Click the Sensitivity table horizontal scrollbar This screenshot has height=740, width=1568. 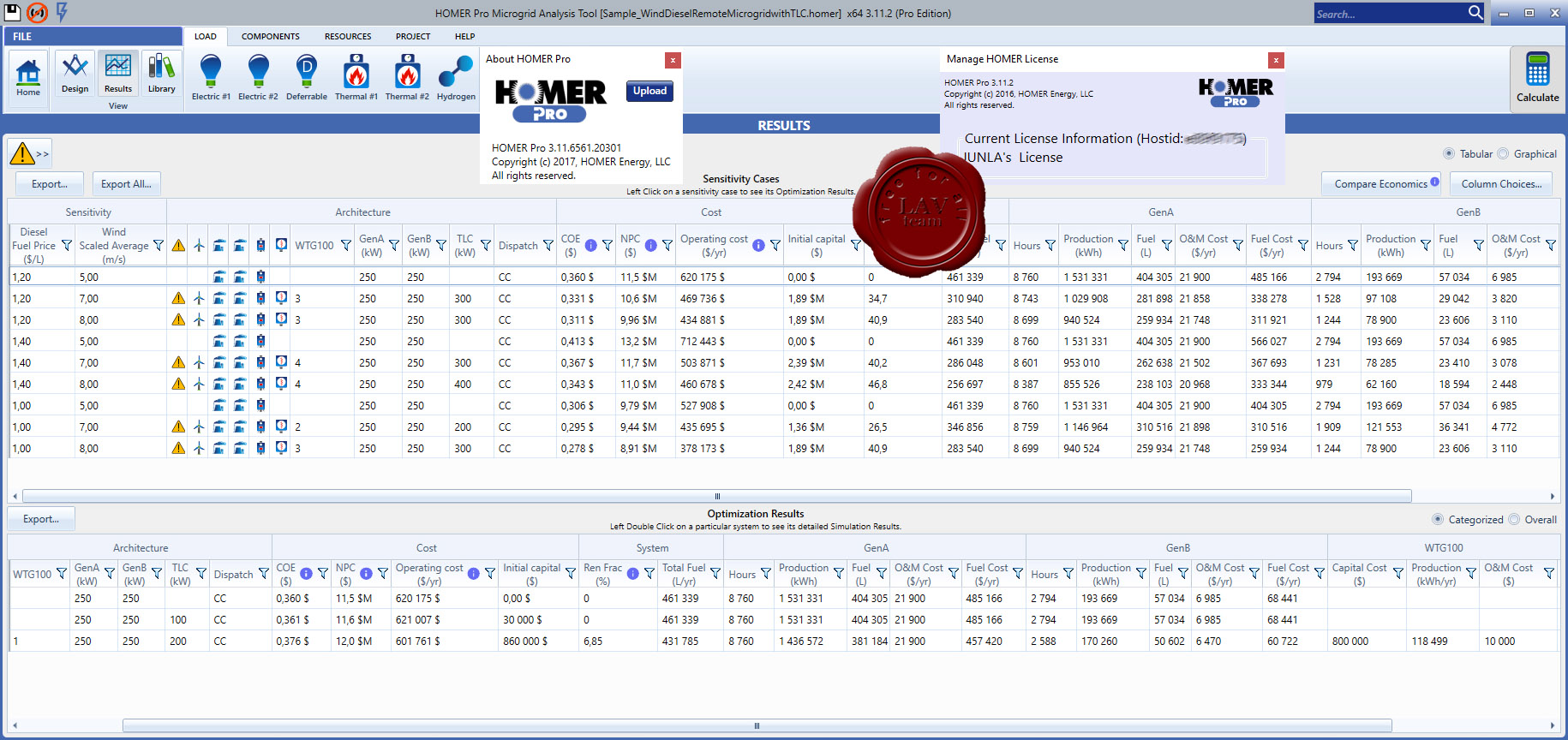[x=717, y=496]
